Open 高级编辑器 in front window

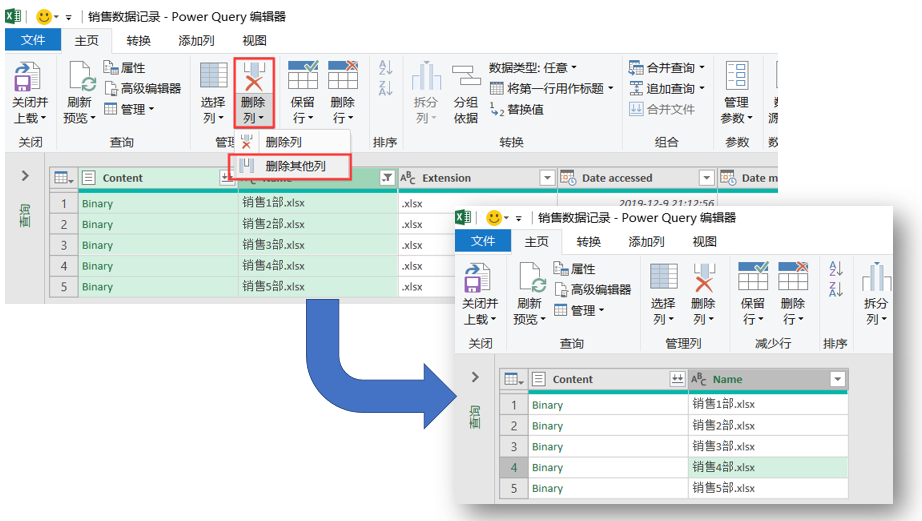593,289
